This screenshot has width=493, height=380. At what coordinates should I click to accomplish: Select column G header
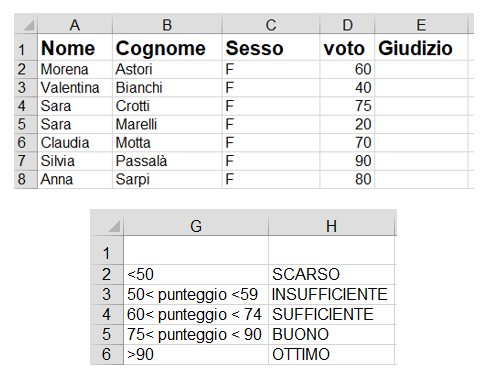pos(196,223)
